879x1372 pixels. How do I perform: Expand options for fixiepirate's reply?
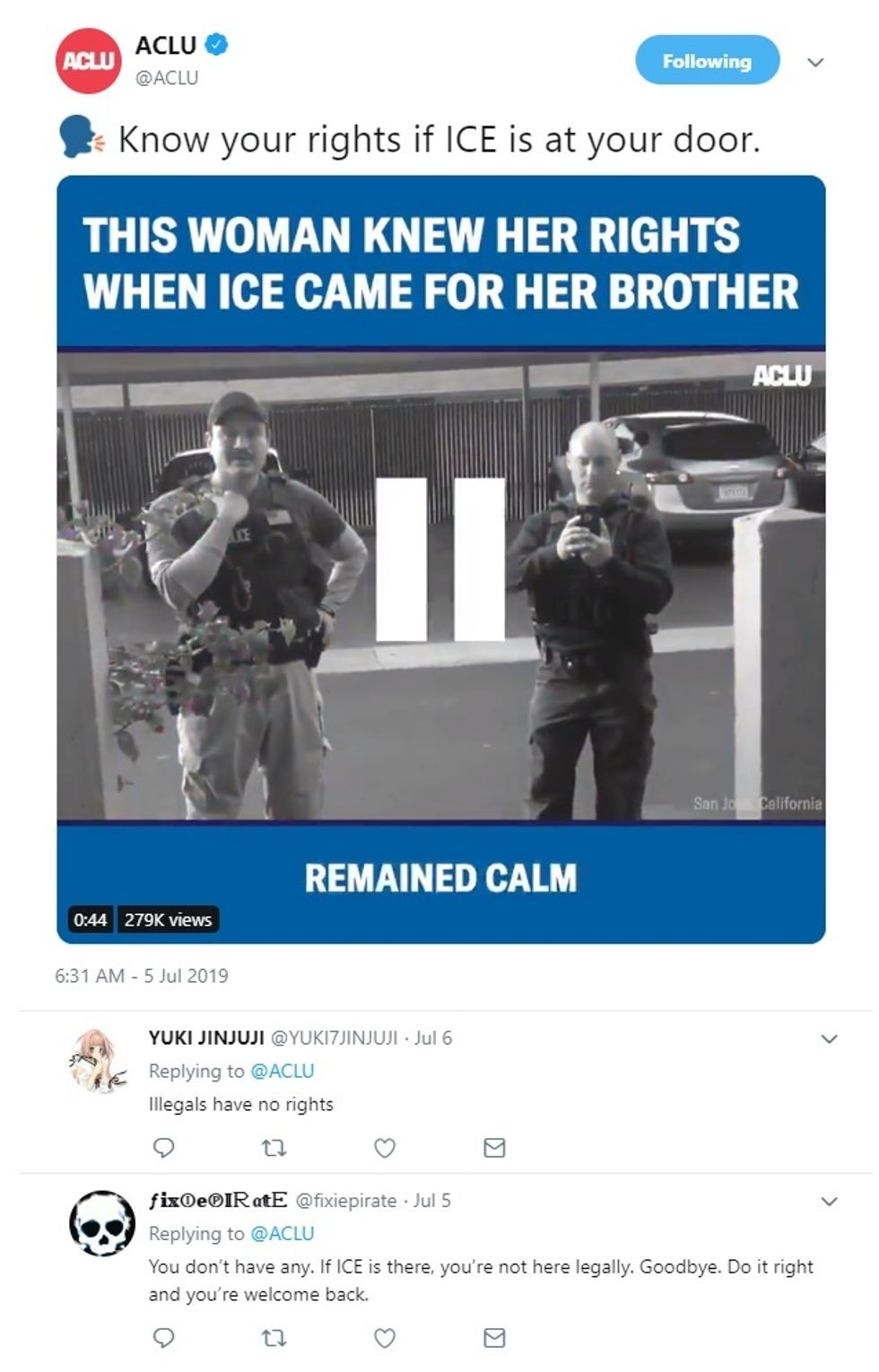pyautogui.click(x=830, y=1201)
